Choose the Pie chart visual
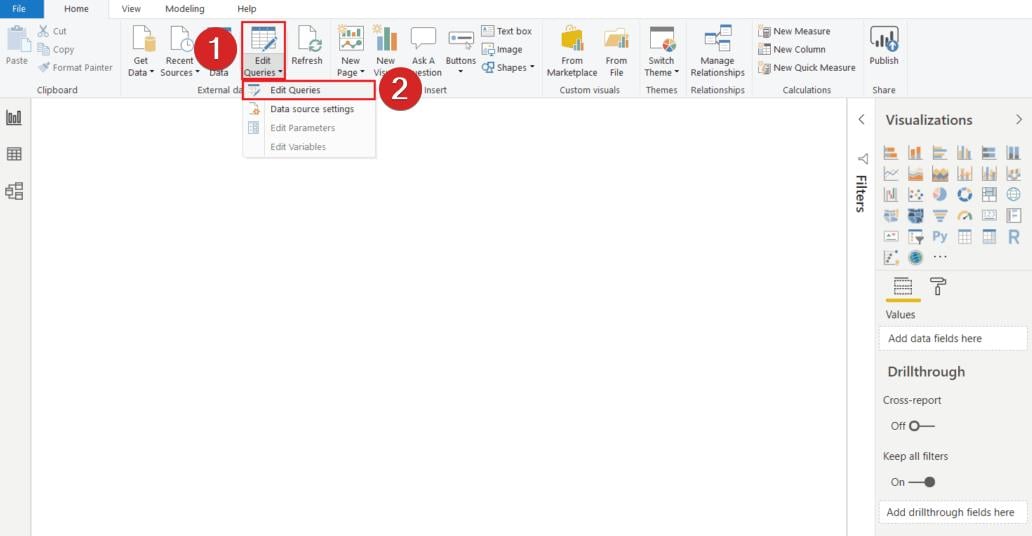This screenshot has width=1032, height=536. click(940, 194)
